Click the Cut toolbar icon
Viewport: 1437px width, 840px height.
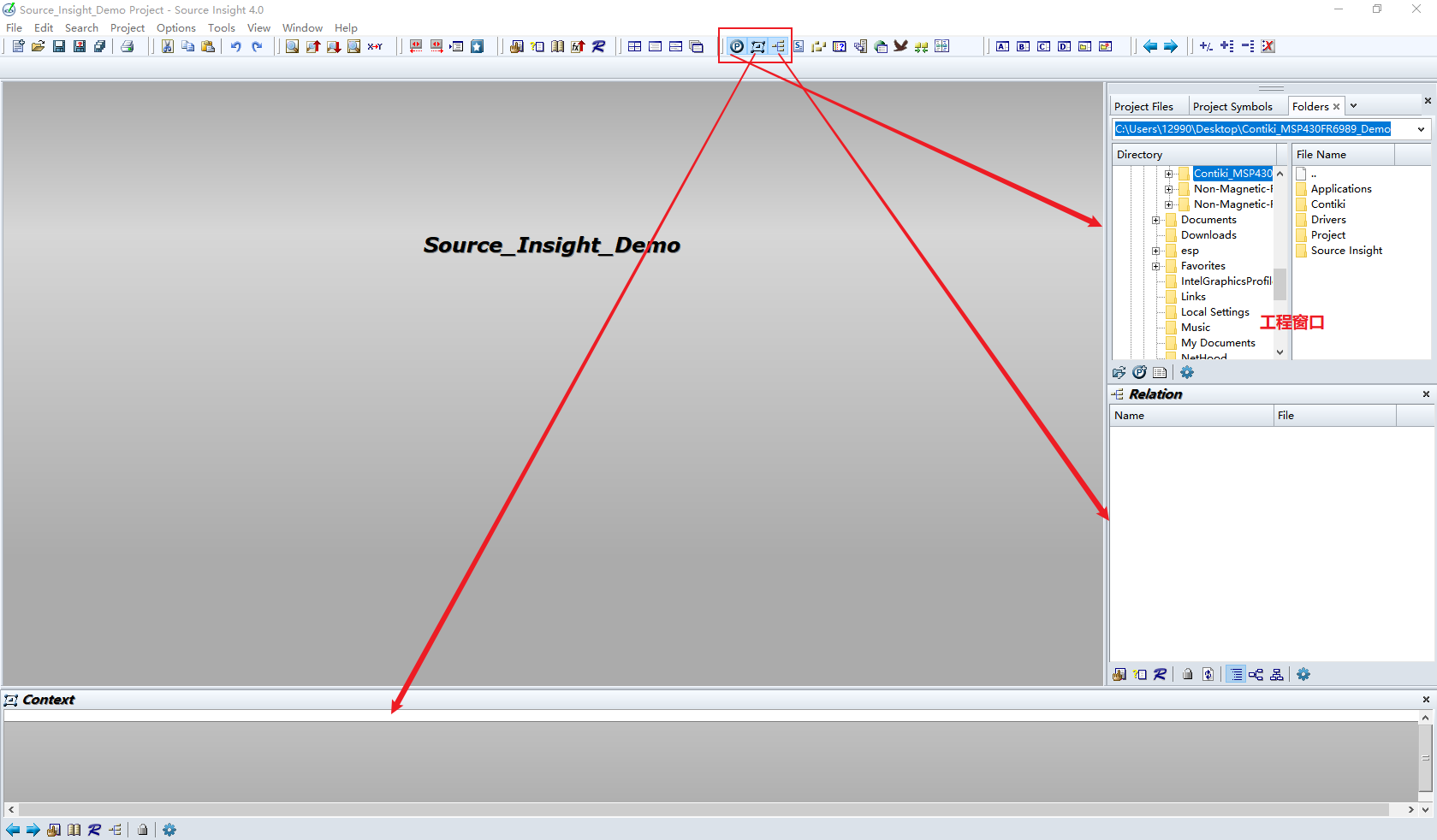[167, 47]
